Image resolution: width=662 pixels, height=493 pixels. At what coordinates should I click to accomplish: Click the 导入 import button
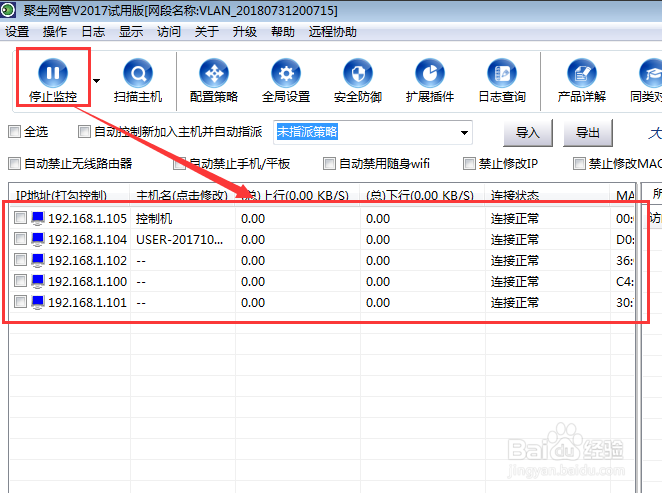click(x=528, y=133)
